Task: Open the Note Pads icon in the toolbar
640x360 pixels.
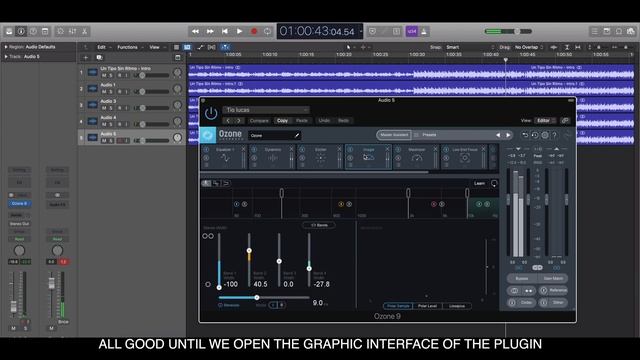Action: coord(607,31)
